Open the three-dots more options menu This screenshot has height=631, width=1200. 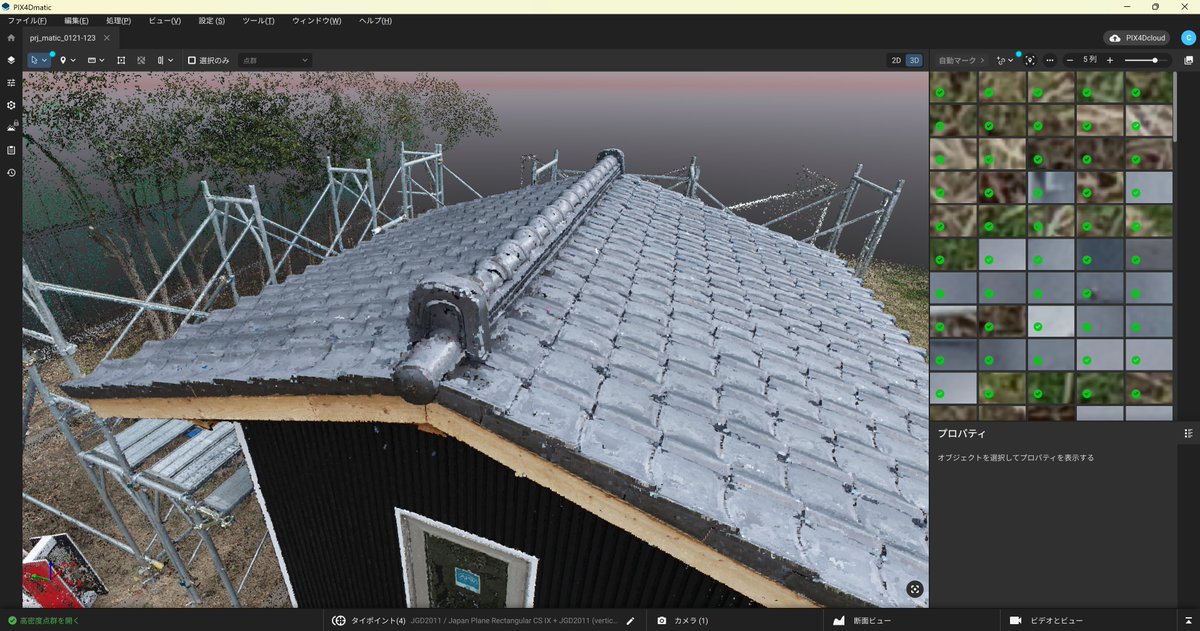click(x=1050, y=60)
